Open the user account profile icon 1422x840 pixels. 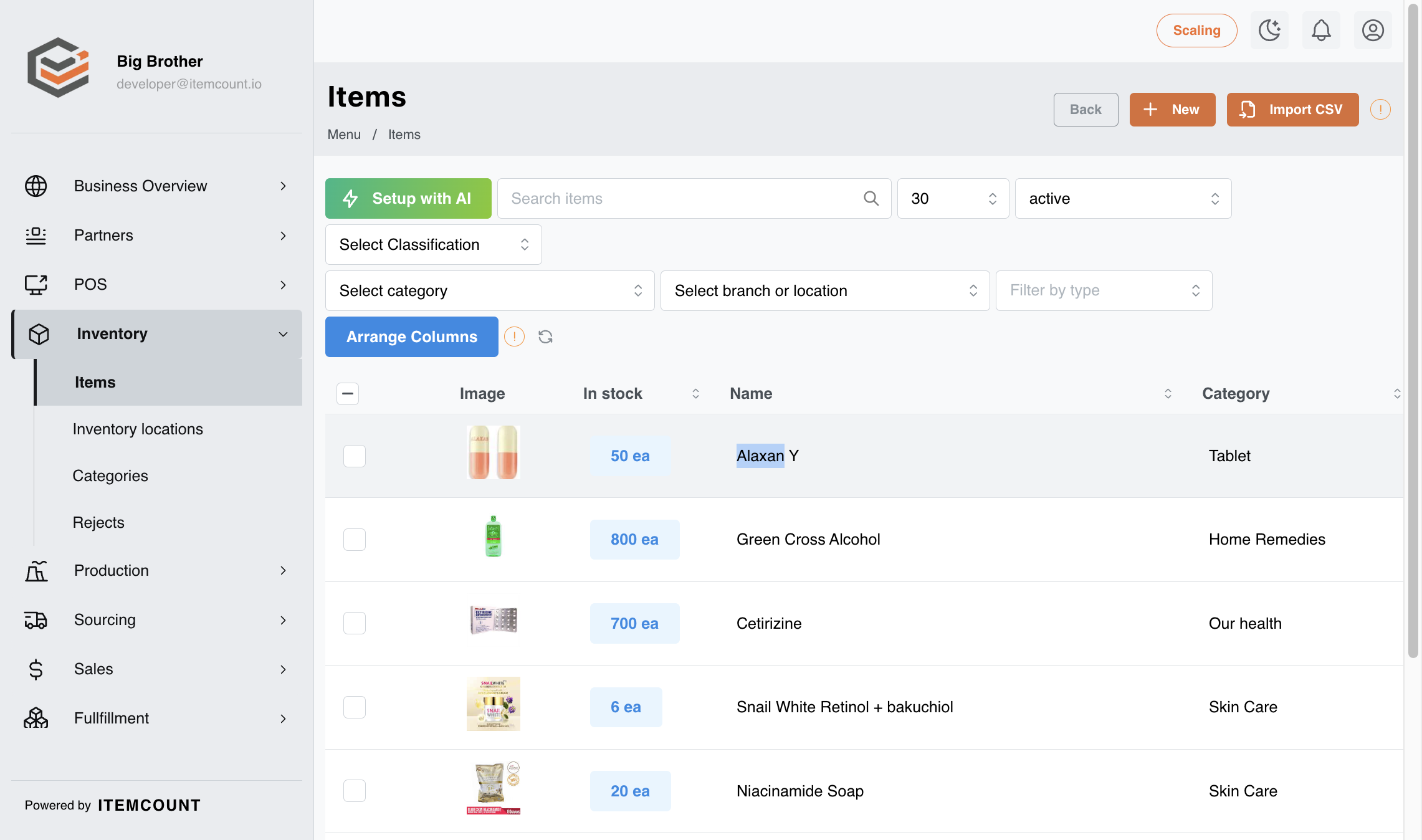[x=1373, y=31]
